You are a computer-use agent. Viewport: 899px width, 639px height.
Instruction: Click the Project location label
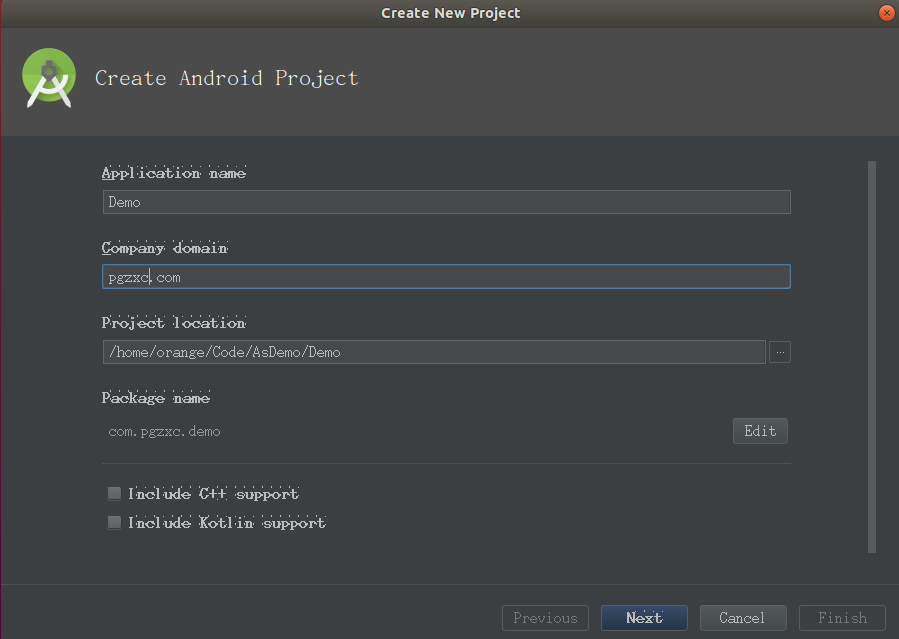click(174, 323)
